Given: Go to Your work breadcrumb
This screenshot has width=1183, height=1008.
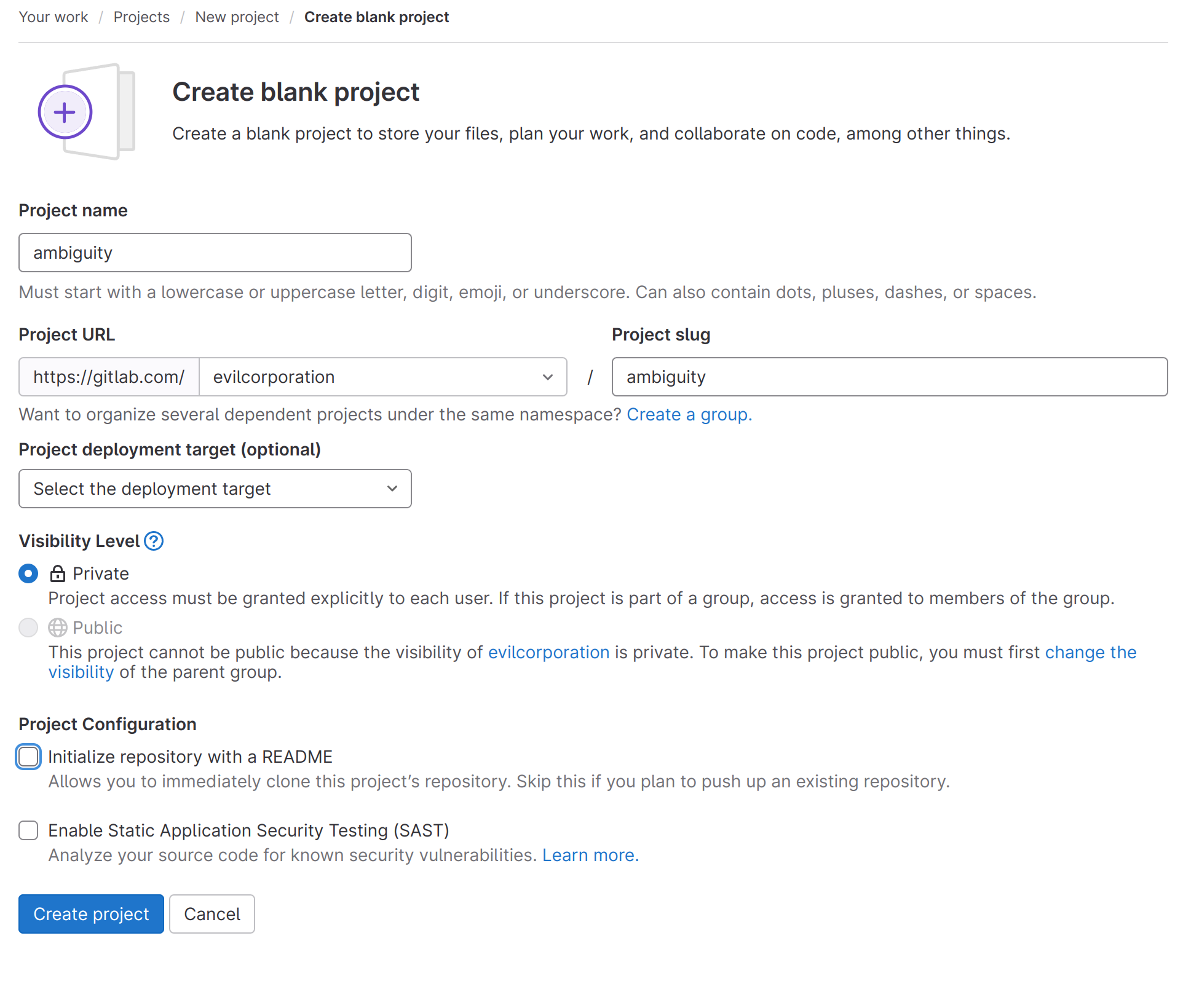Looking at the screenshot, I should pos(53,17).
